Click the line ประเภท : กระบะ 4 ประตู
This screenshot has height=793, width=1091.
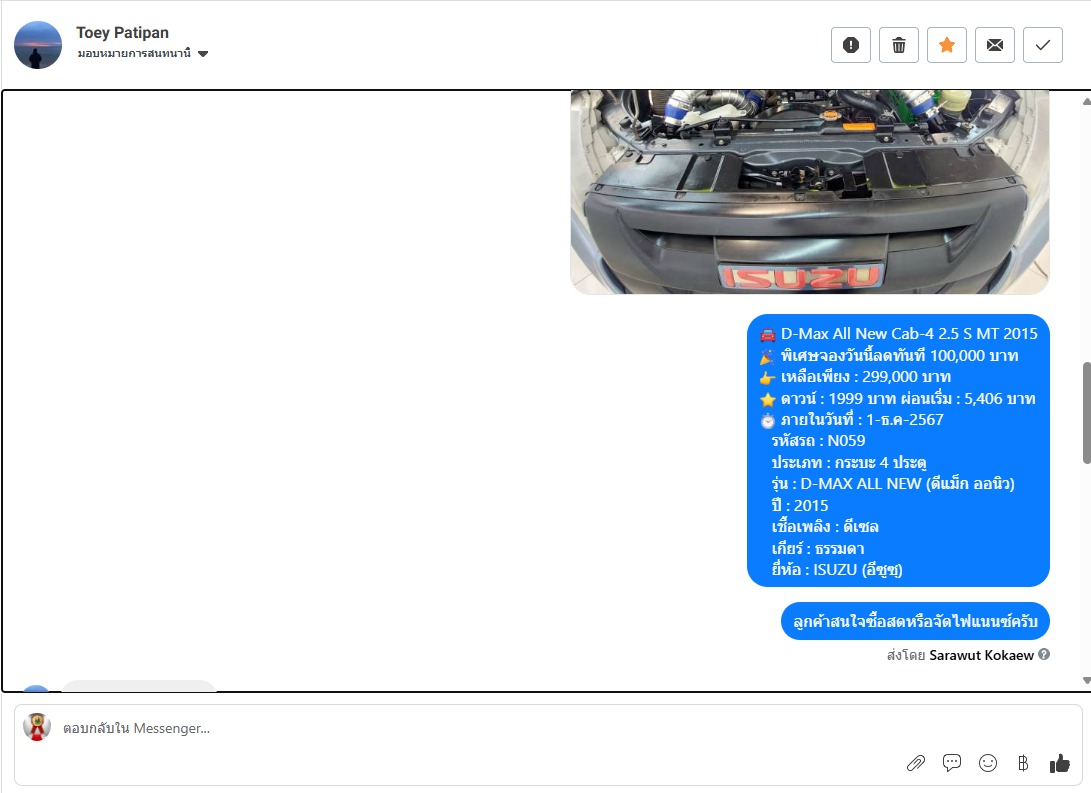click(849, 463)
